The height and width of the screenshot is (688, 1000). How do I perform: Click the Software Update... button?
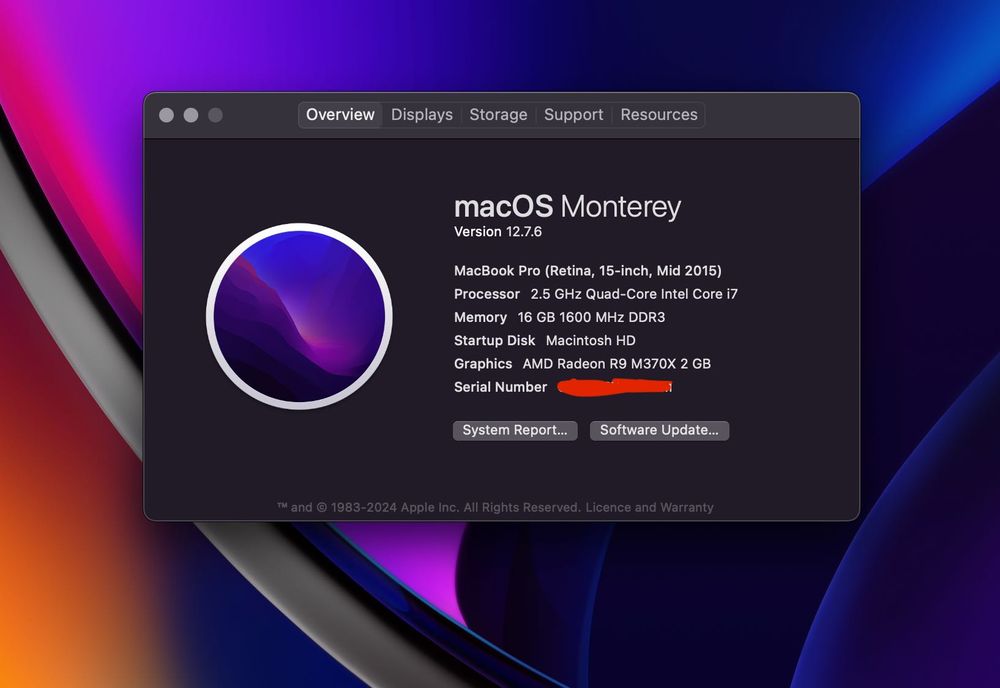(659, 430)
